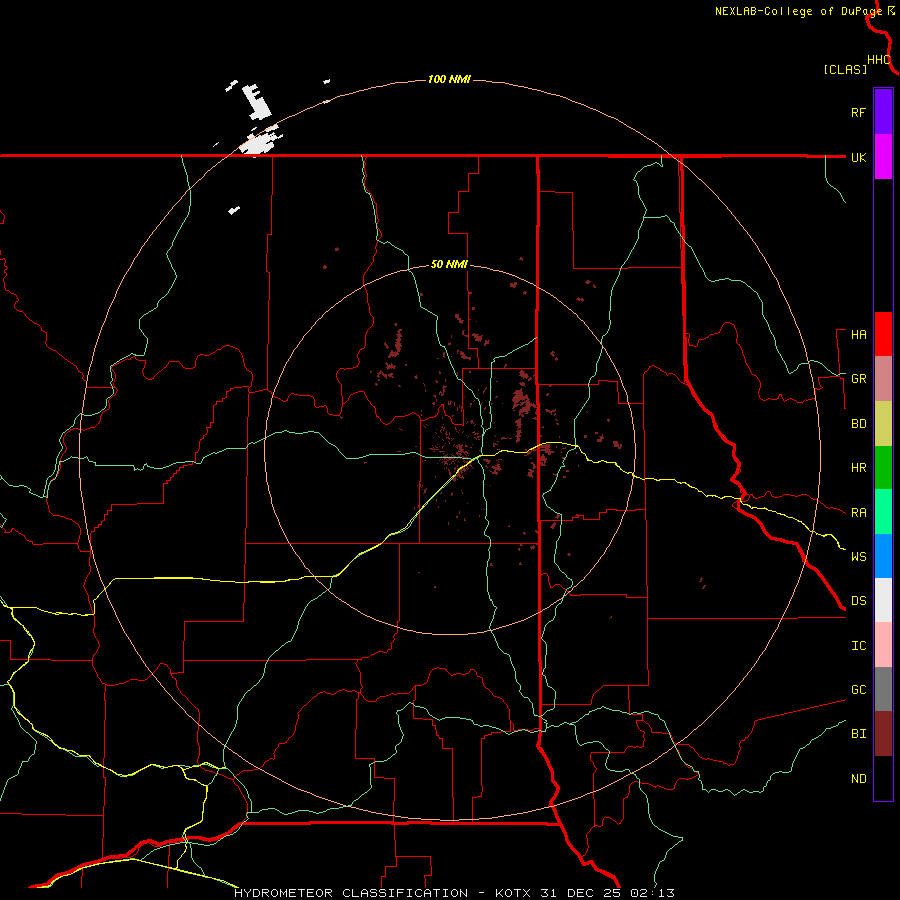Click the BI legend label
The image size is (900, 900).
(858, 734)
